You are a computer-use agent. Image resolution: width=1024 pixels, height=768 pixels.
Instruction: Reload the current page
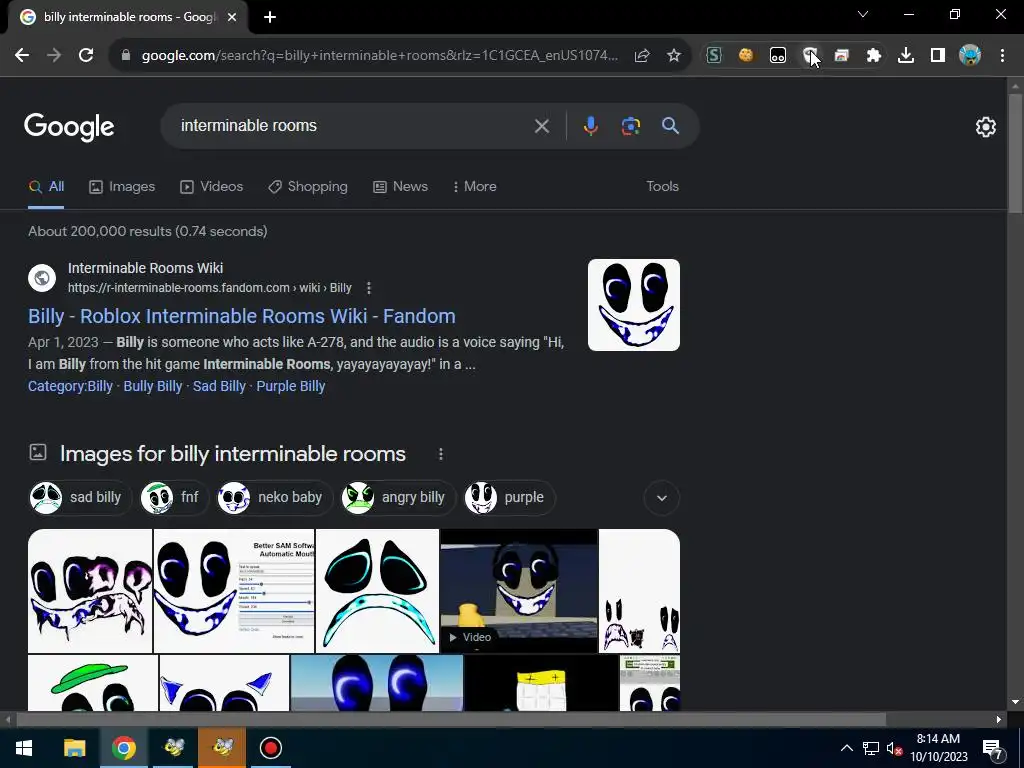pos(86,56)
